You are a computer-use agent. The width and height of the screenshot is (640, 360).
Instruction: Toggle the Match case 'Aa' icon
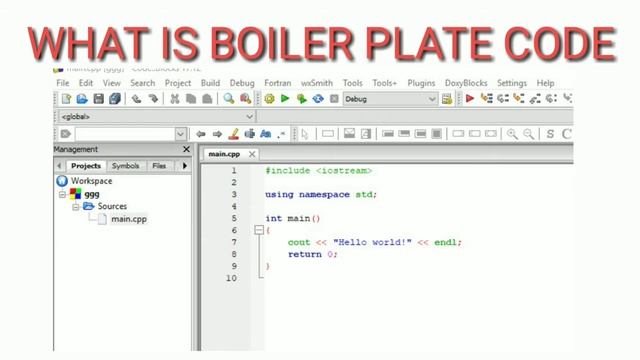pos(266,134)
